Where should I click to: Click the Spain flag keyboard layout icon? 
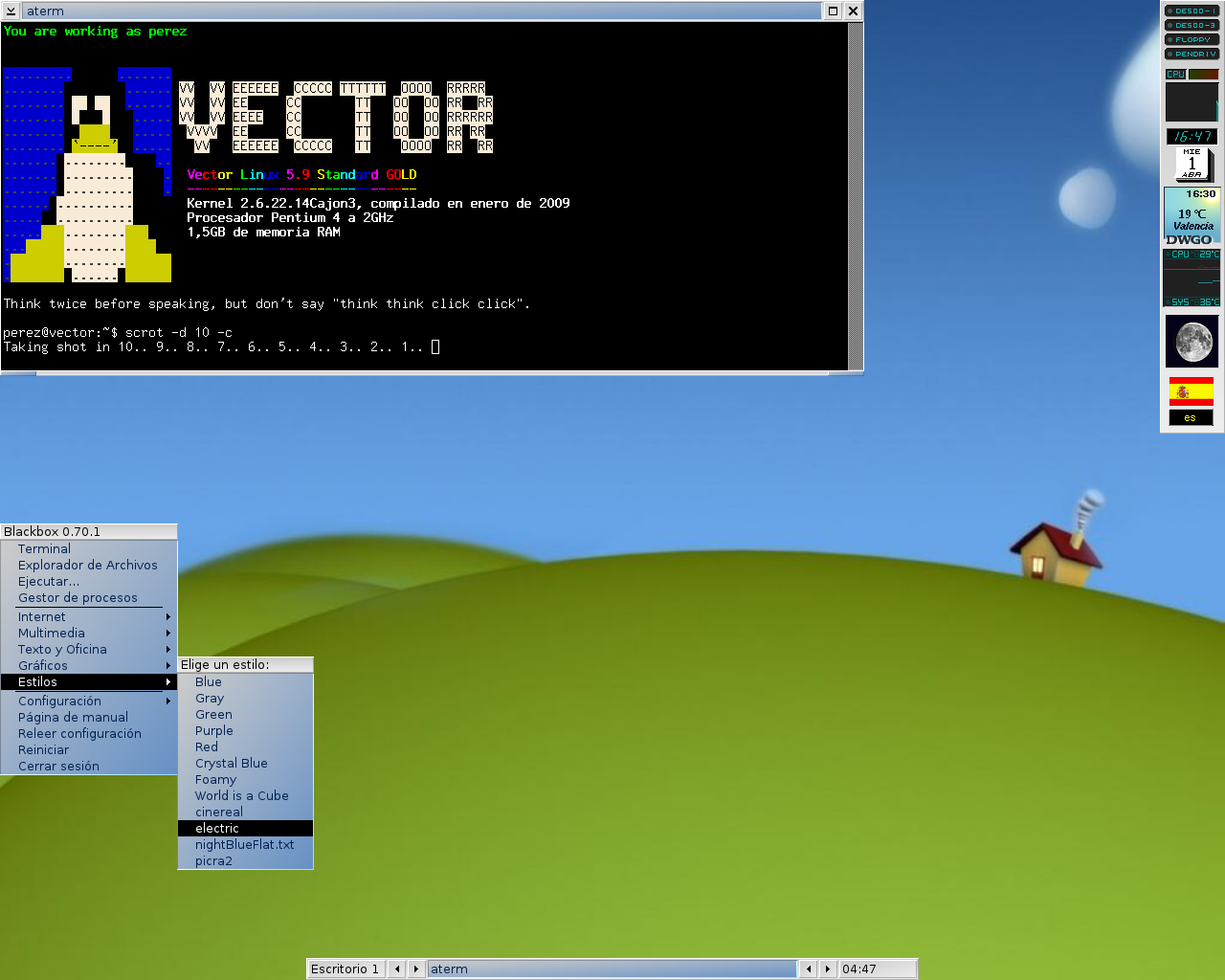[1192, 391]
